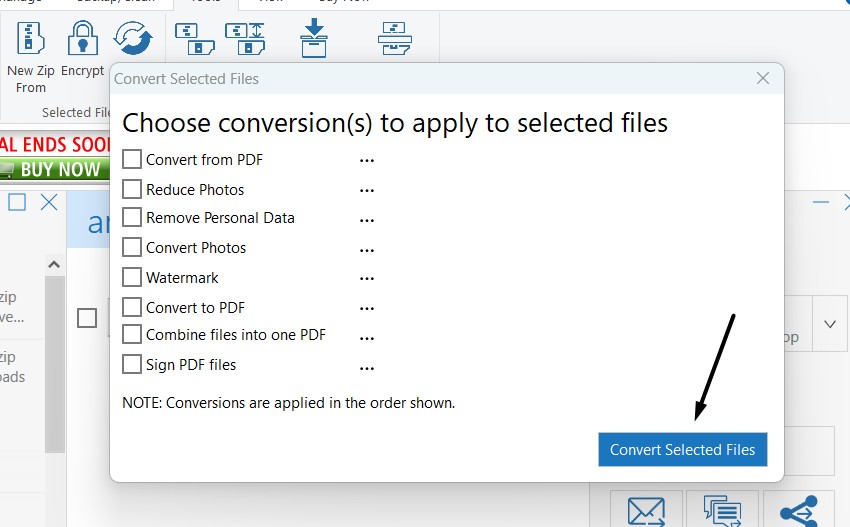Expand the dropdown arrow on right pane

(x=830, y=324)
